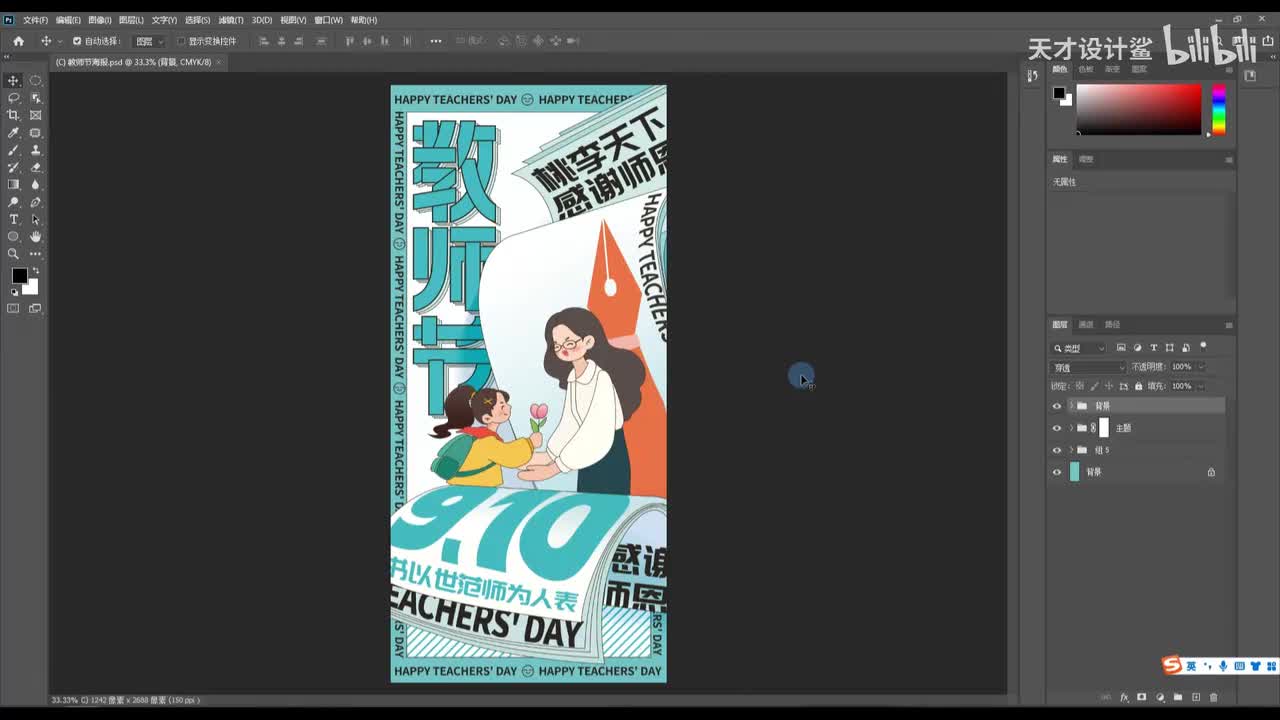Viewport: 1280px width, 720px height.
Task: Toggle lock image pixels brush icon
Action: point(1094,386)
